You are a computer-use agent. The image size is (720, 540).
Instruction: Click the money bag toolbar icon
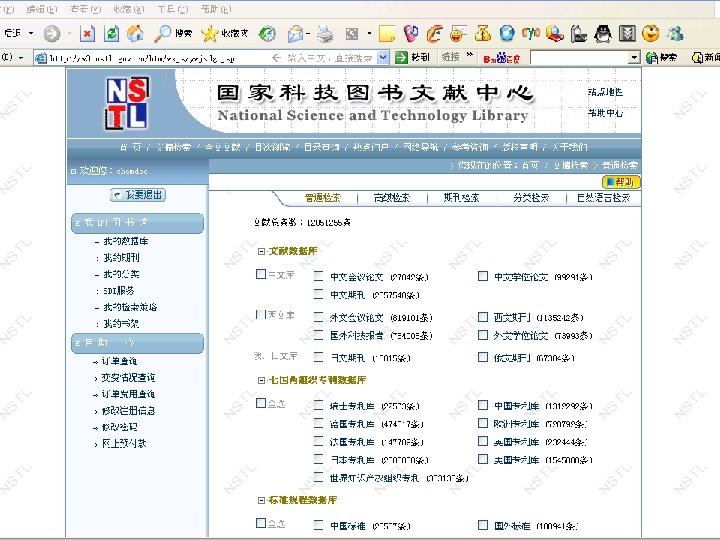(483, 33)
